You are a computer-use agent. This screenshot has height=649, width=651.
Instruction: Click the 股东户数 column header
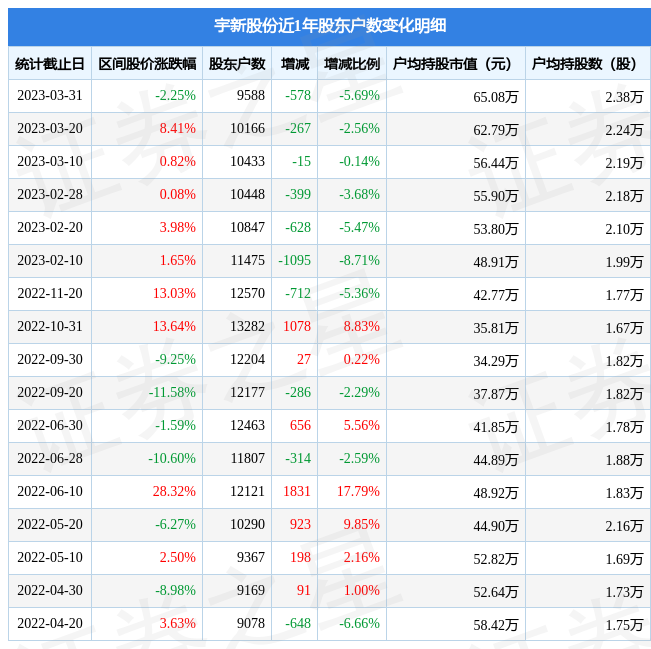point(237,64)
